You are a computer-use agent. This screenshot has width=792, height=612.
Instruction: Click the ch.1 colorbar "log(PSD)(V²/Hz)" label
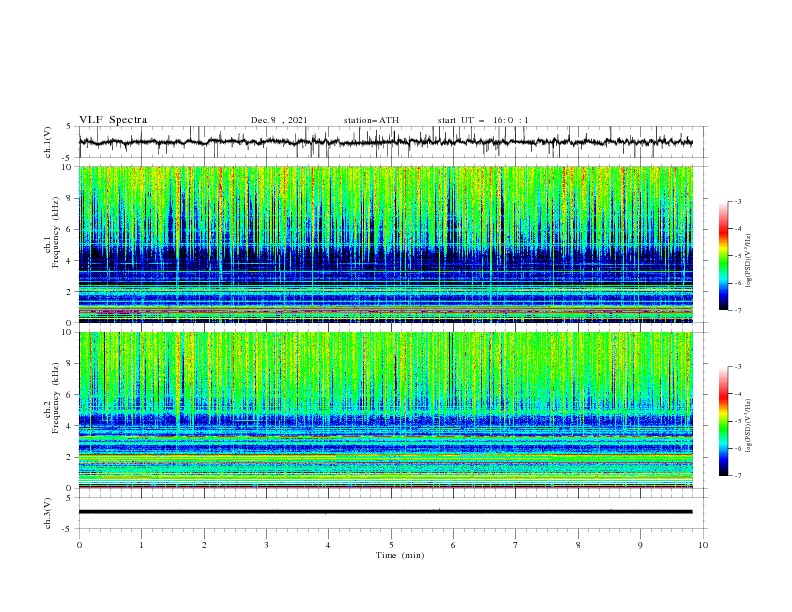coord(748,261)
